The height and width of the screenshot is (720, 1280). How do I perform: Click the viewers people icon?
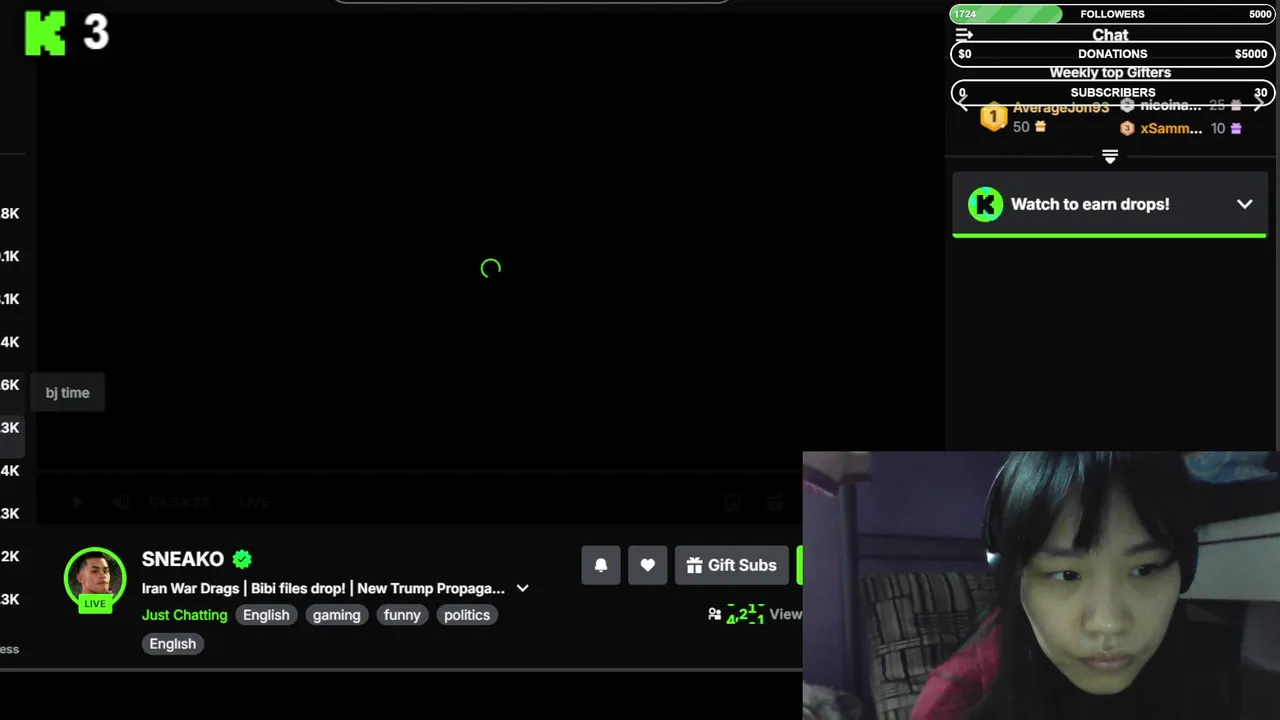point(714,614)
